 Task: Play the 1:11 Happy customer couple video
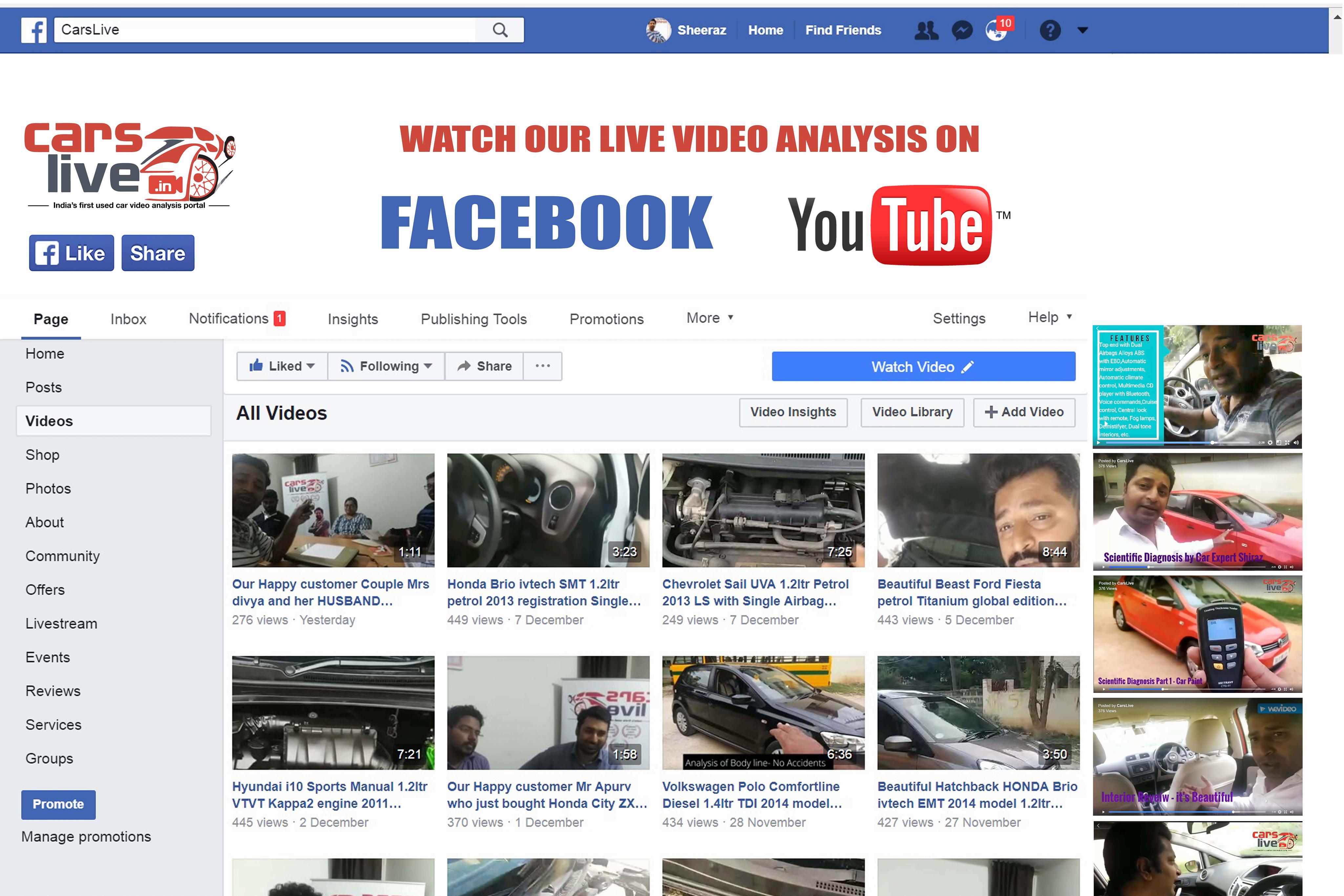pyautogui.click(x=333, y=510)
